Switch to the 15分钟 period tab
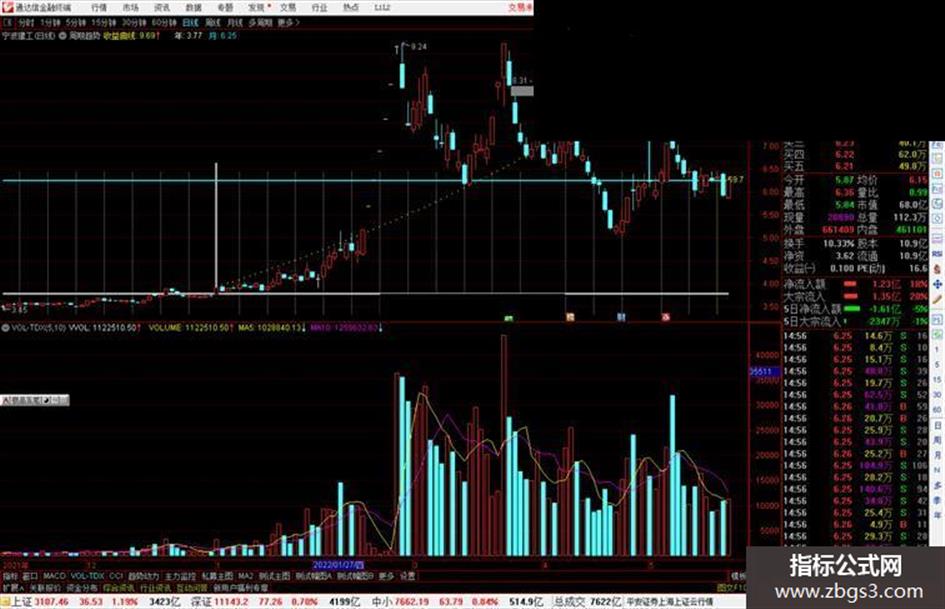The width and height of the screenshot is (945, 609). tap(104, 23)
